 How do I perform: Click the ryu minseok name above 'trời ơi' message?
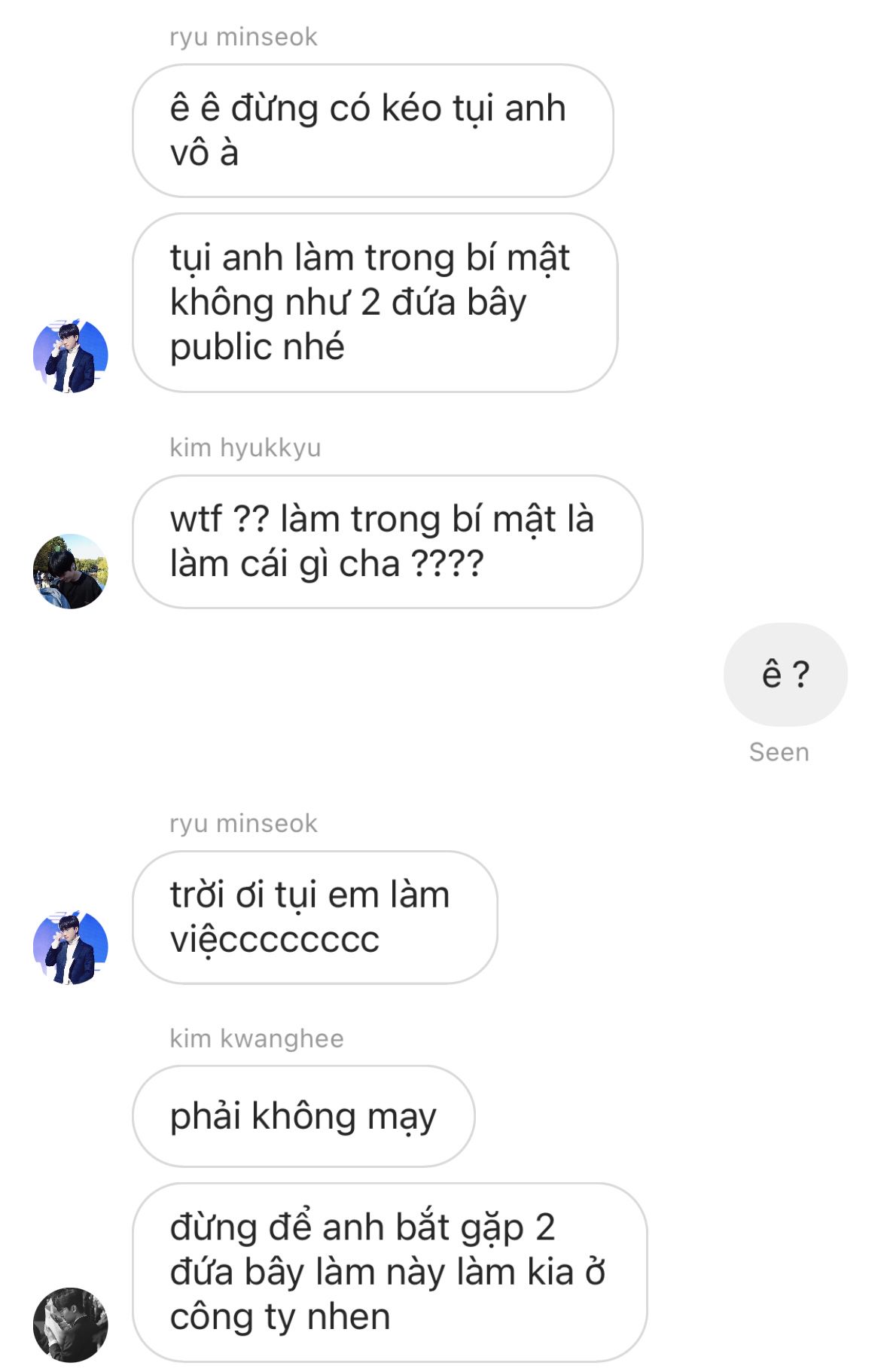coord(243,823)
